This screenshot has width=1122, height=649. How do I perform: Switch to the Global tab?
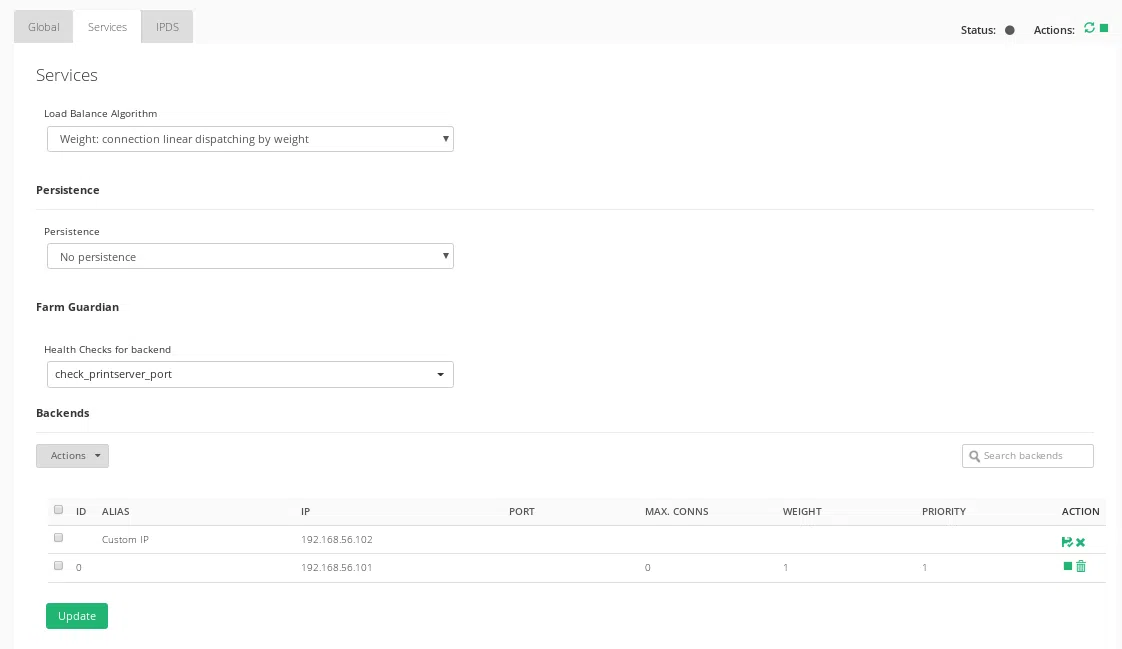[x=43, y=27]
